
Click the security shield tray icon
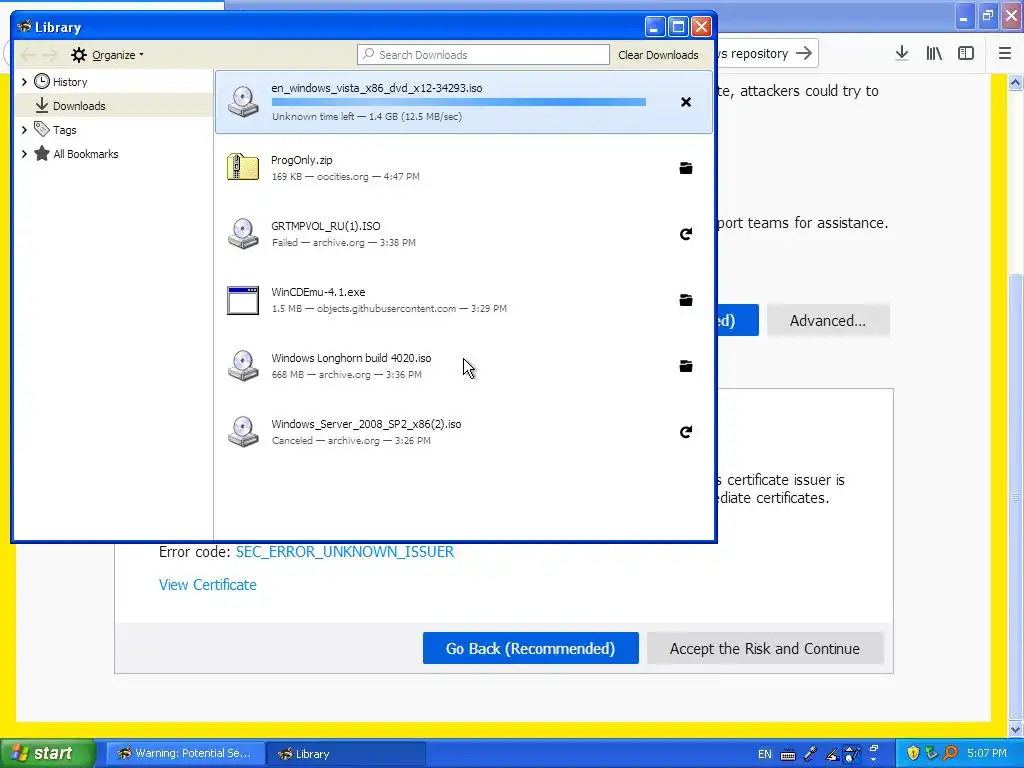pos(913,753)
